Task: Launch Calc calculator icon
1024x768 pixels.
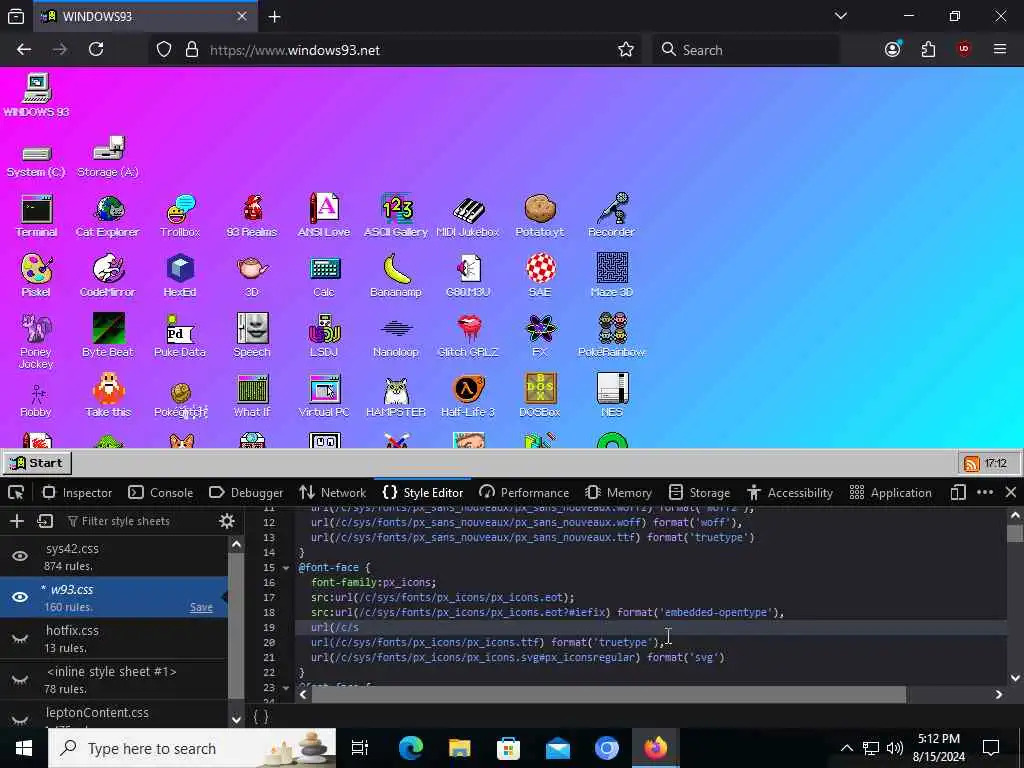Action: pyautogui.click(x=324, y=276)
